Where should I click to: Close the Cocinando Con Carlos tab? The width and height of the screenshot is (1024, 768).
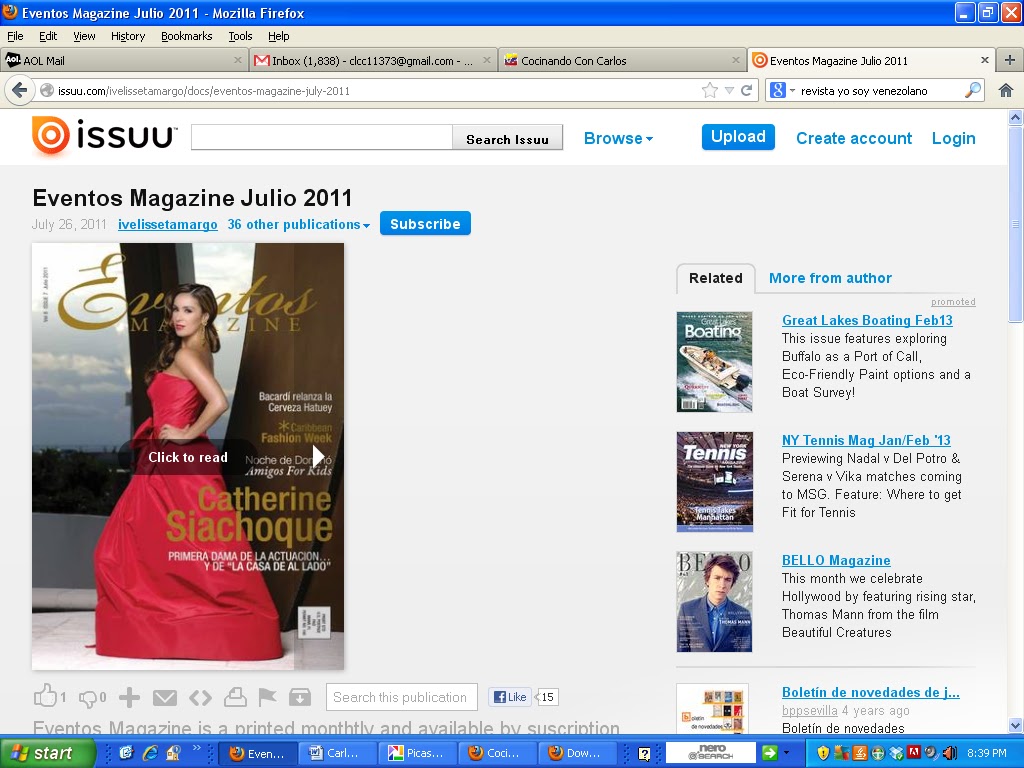click(x=736, y=60)
